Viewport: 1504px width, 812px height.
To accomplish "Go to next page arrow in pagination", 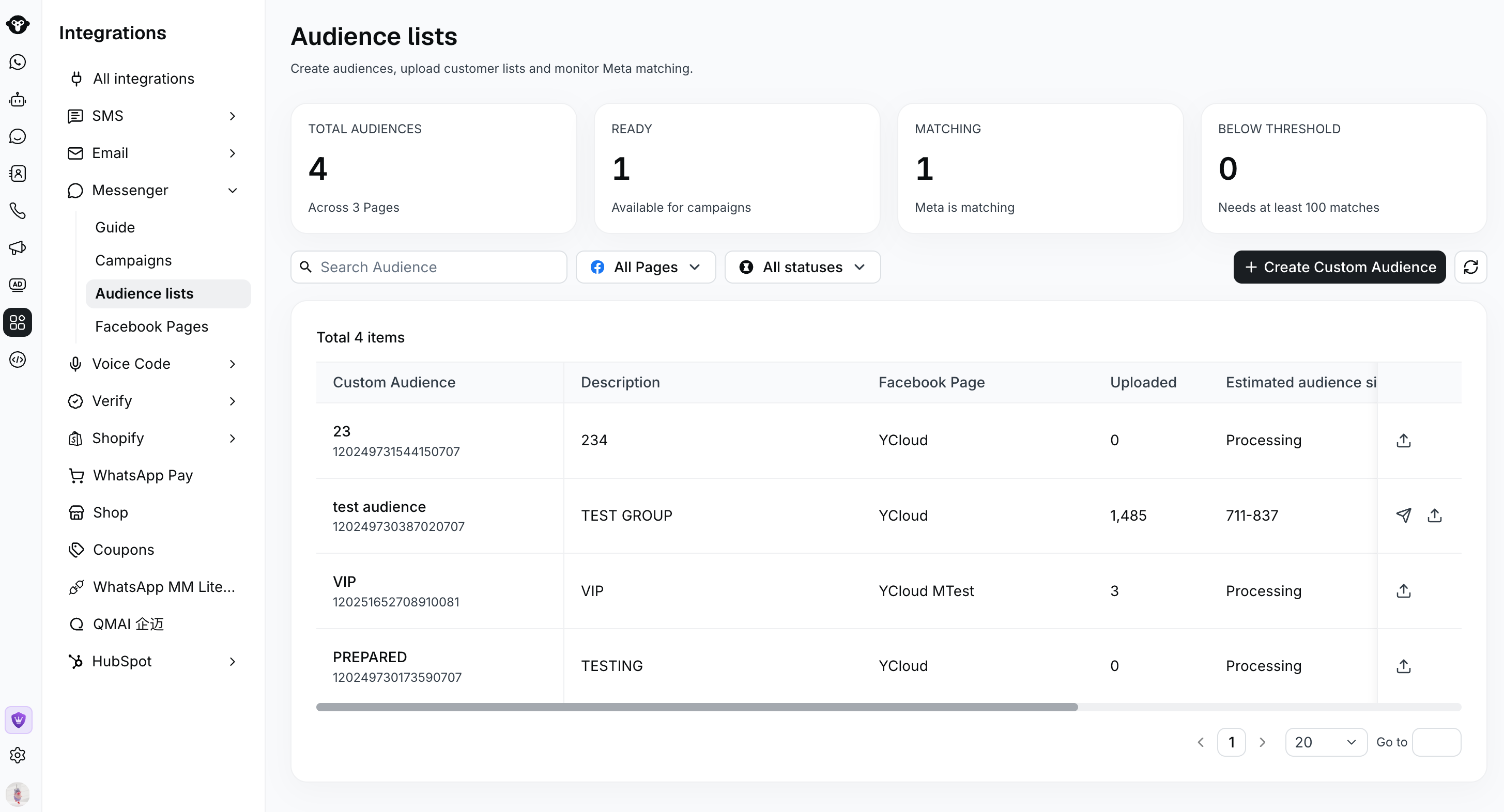I will 1262,742.
